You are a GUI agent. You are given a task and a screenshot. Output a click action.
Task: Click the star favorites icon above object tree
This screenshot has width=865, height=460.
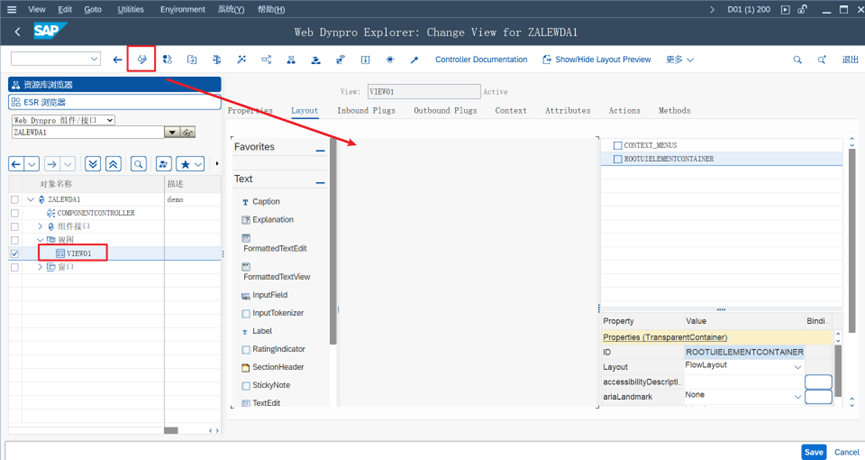(x=185, y=164)
